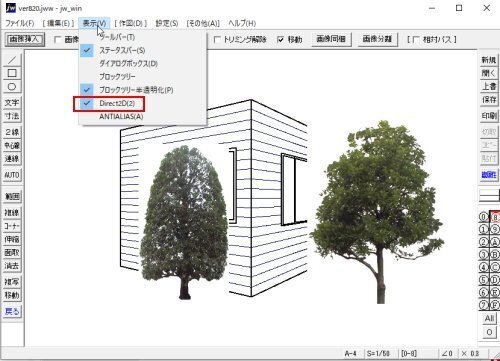Viewport: 500px width, 361px height.
Task: Click the S=1/50 scale indicator
Action: pyautogui.click(x=378, y=353)
